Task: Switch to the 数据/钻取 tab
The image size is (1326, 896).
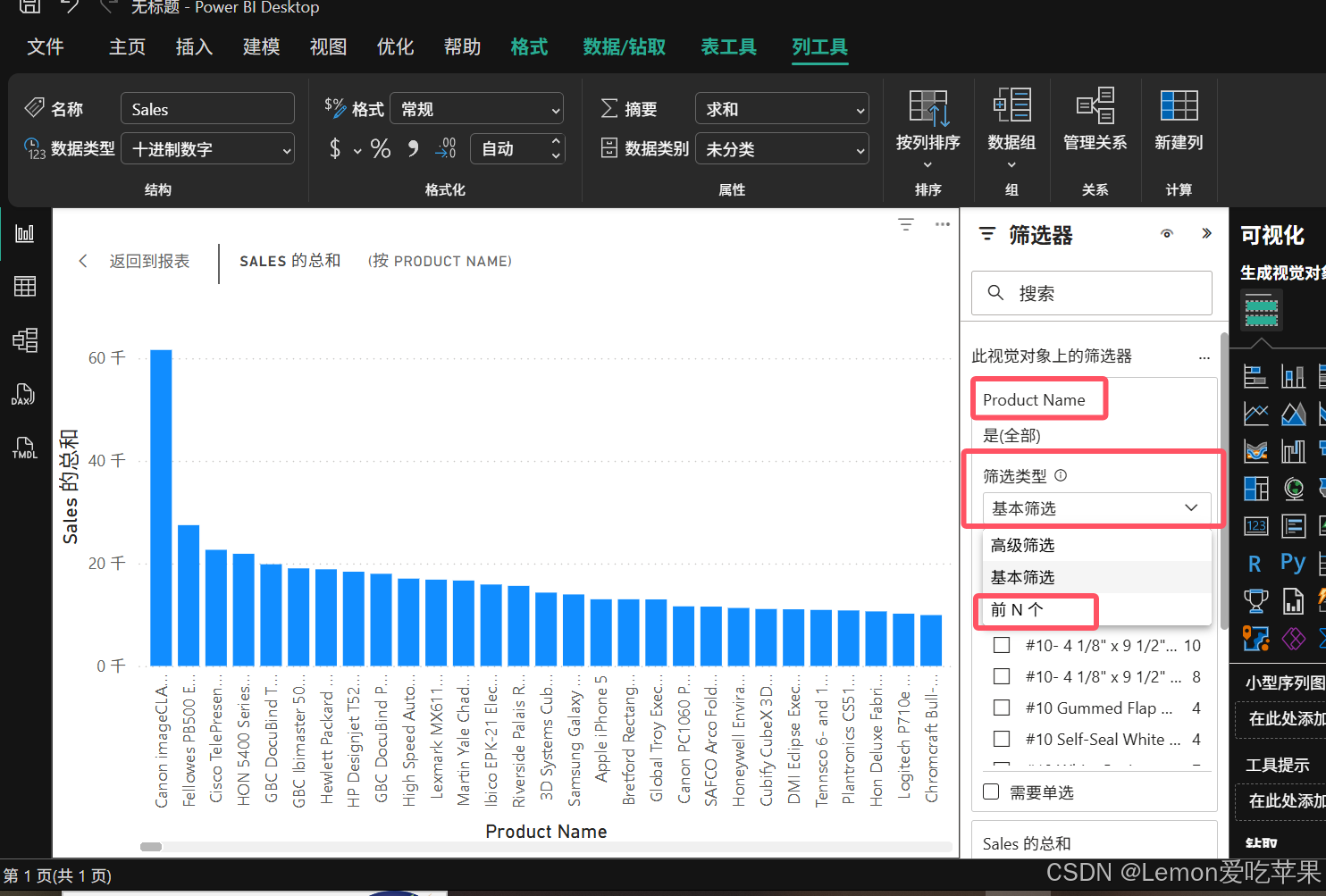Action: pyautogui.click(x=625, y=46)
